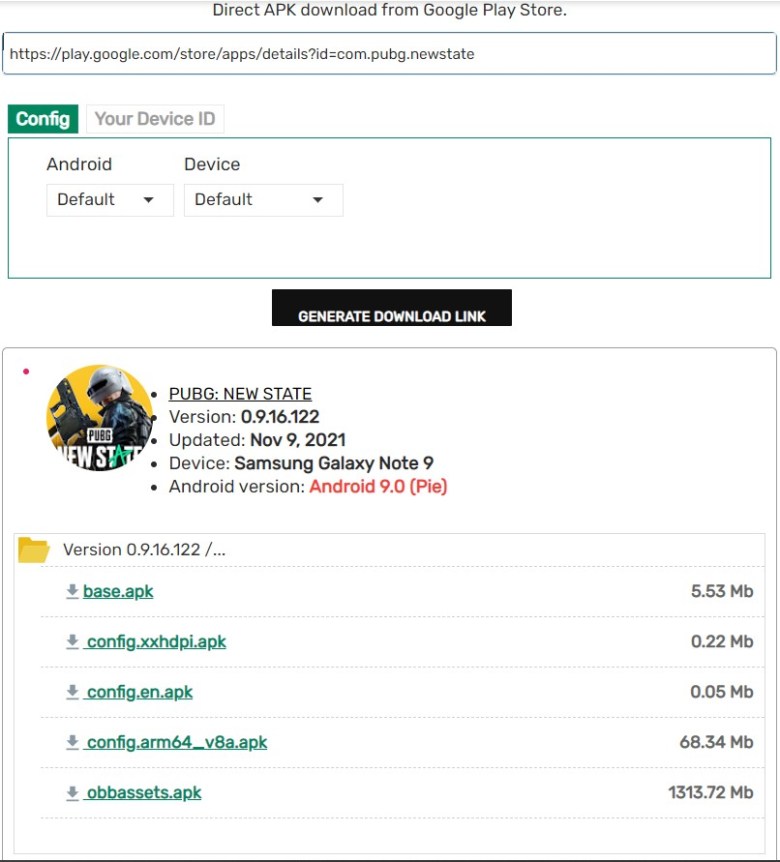The image size is (780, 862).
Task: Click the PUBG New State app icon
Action: (99, 417)
